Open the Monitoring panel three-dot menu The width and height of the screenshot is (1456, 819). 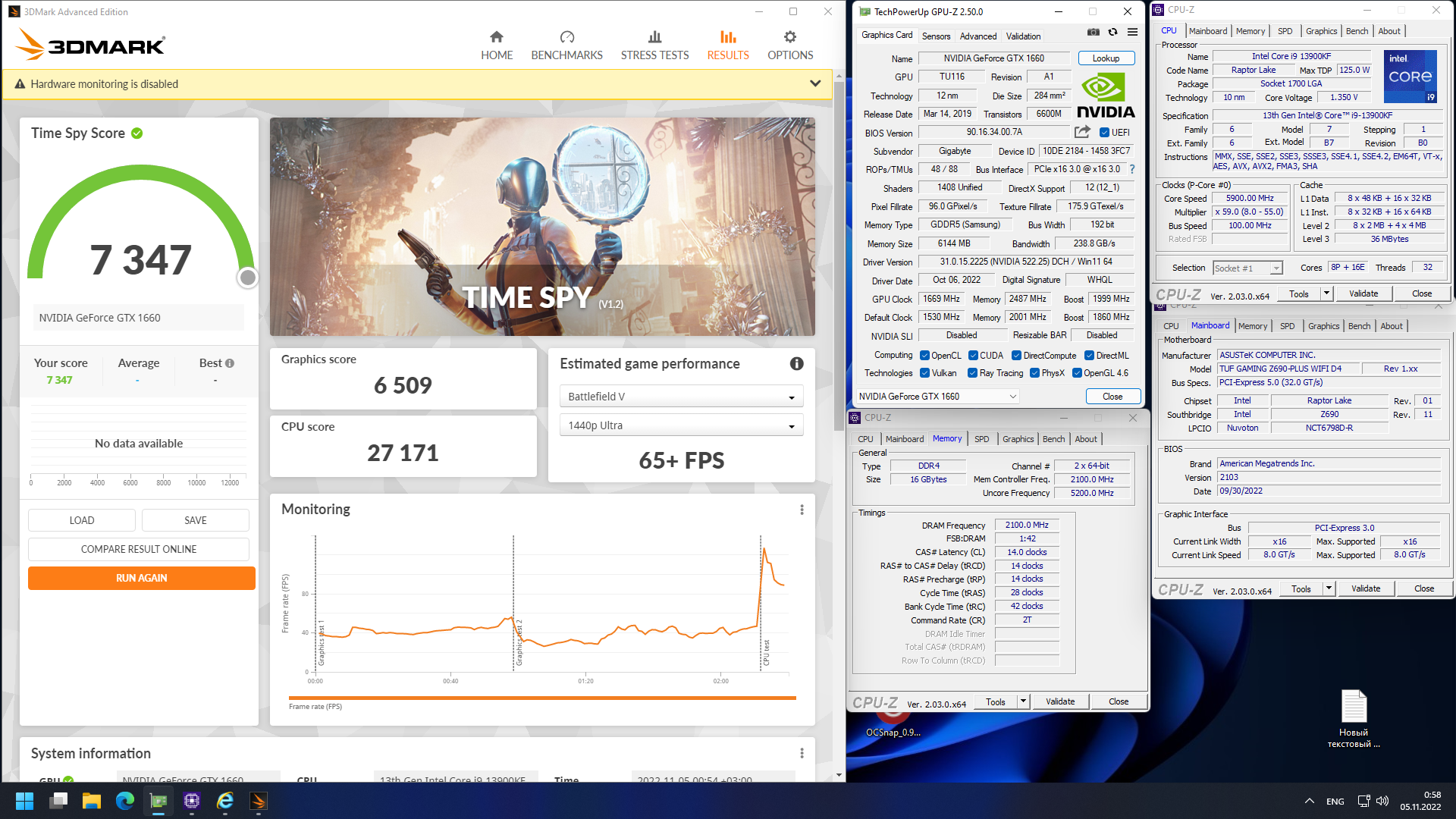pyautogui.click(x=802, y=510)
